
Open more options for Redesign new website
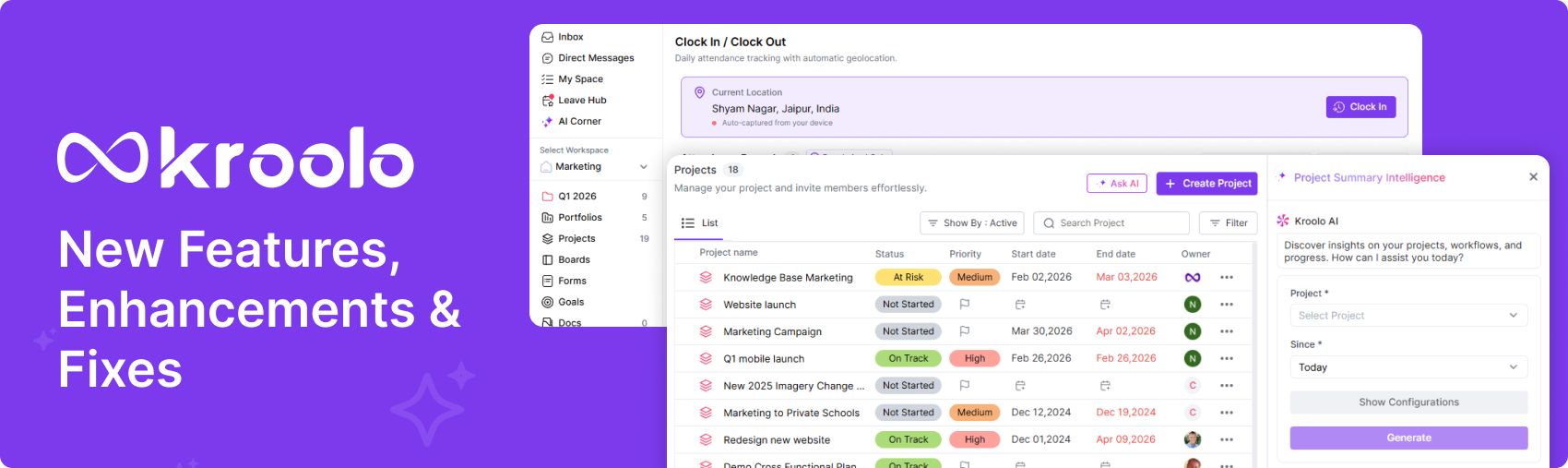[1227, 440]
